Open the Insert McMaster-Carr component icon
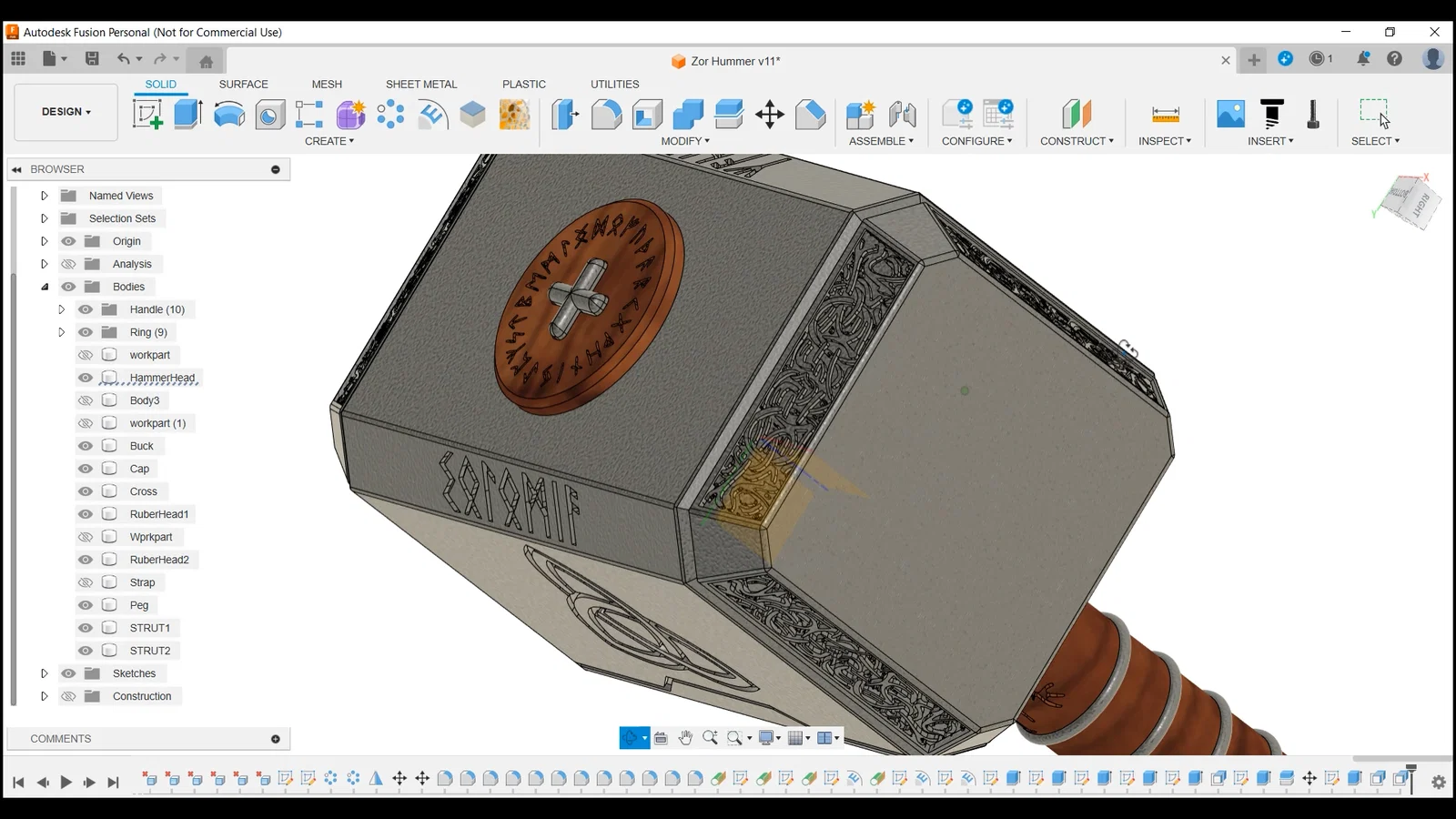This screenshot has height=819, width=1456. click(1272, 115)
